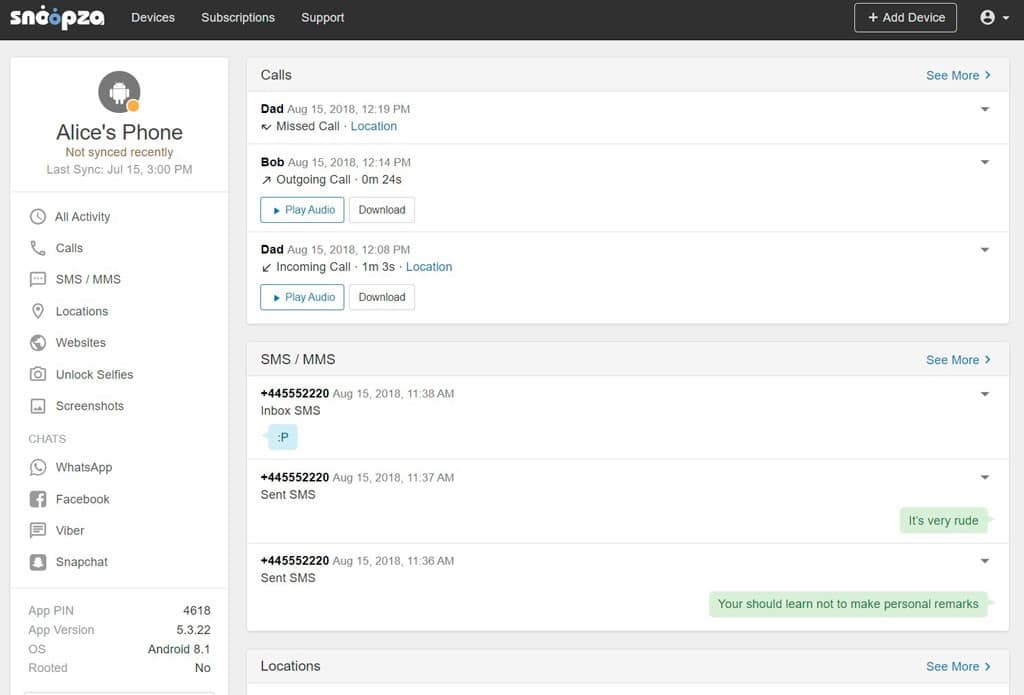Click the All Activity clock icon
This screenshot has height=695, width=1024.
[38, 217]
